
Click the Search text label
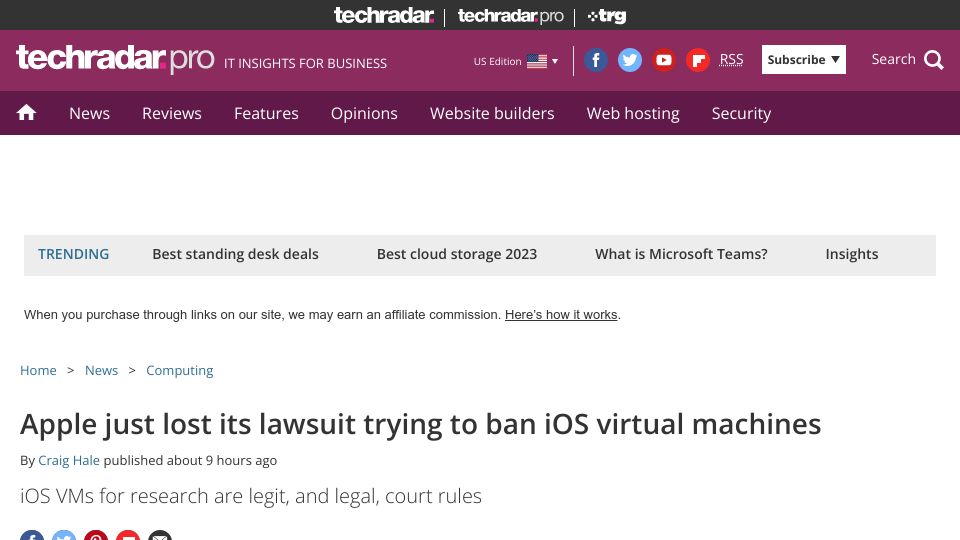pos(893,59)
